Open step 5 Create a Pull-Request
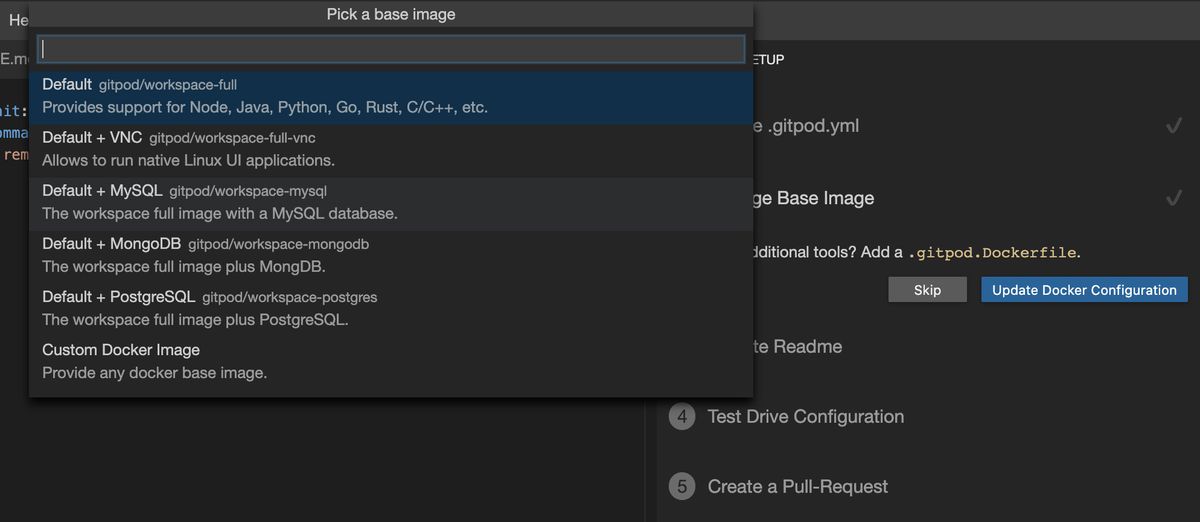 797,487
